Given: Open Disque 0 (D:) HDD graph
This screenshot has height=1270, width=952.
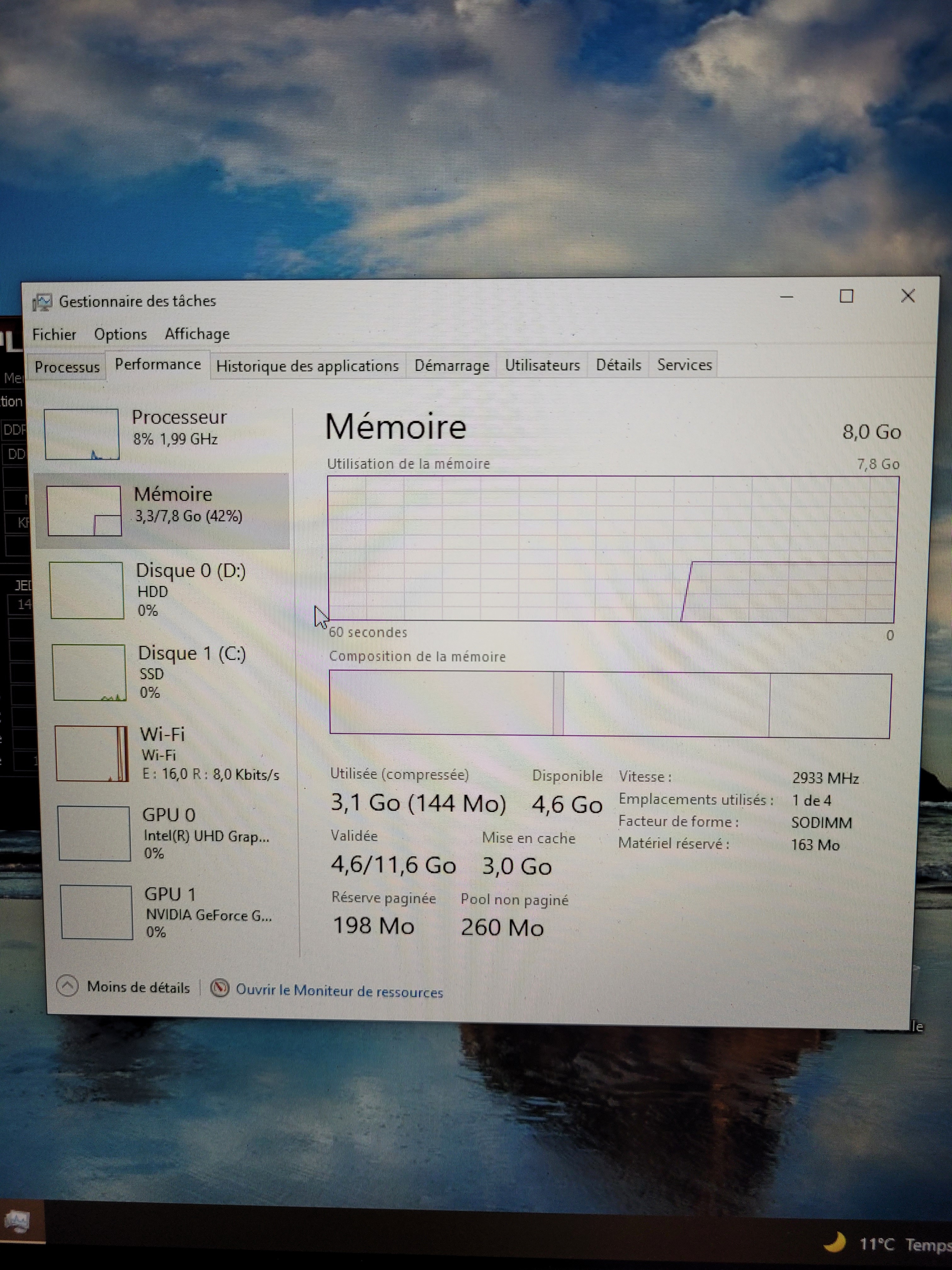Looking at the screenshot, I should pos(87,590).
